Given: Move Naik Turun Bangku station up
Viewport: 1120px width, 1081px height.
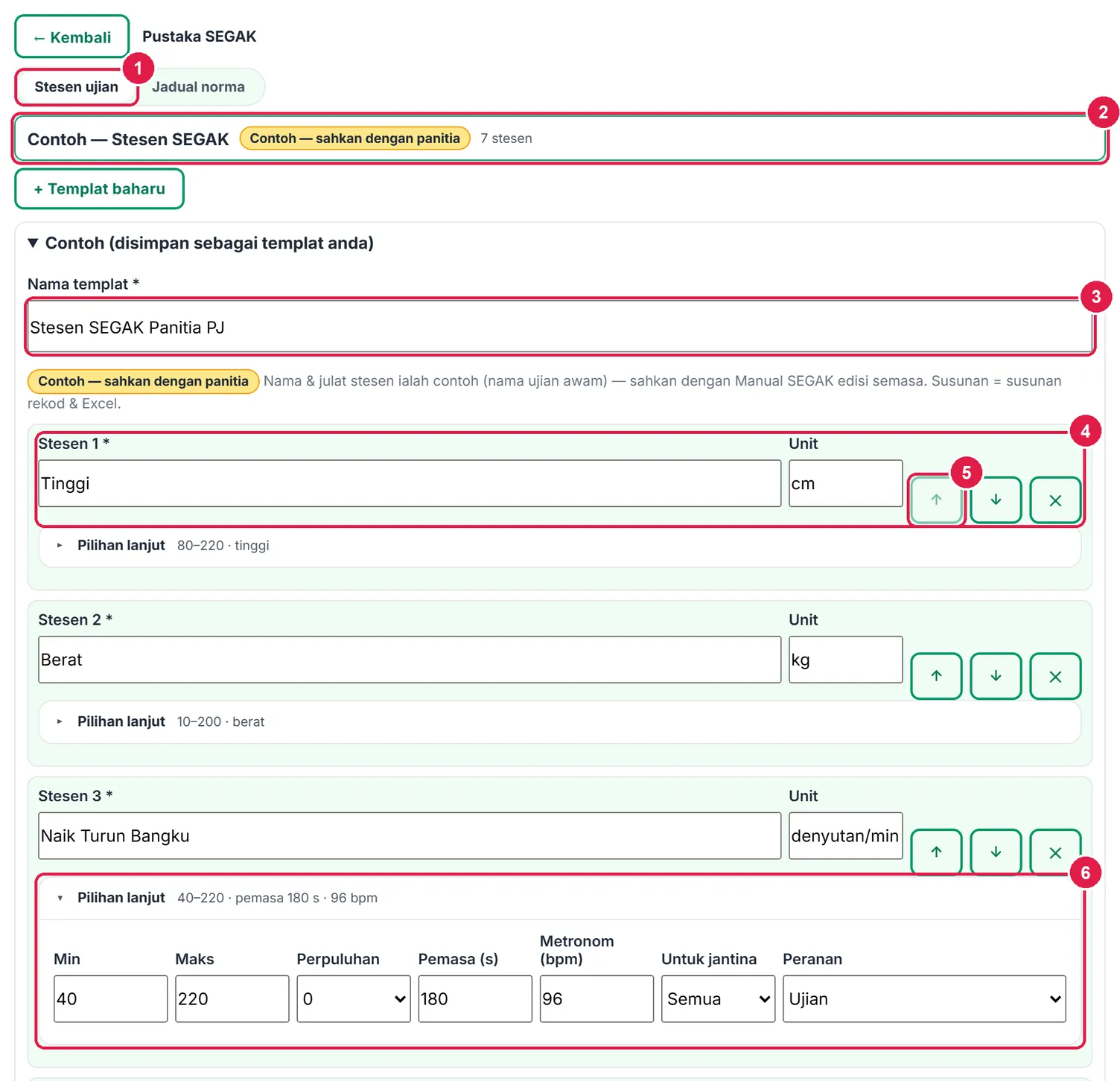Looking at the screenshot, I should [x=936, y=852].
